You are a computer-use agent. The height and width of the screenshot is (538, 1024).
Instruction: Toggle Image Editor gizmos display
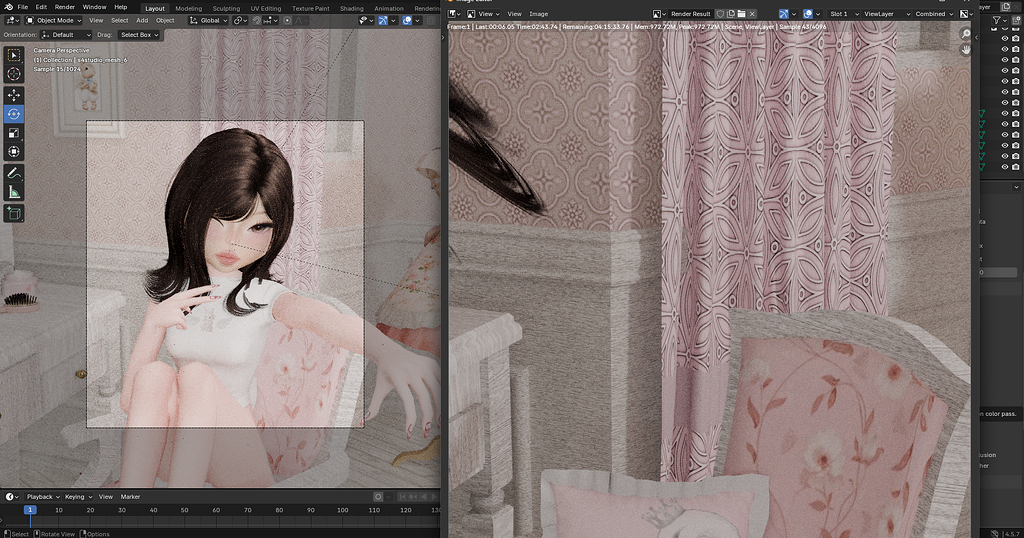coord(784,14)
